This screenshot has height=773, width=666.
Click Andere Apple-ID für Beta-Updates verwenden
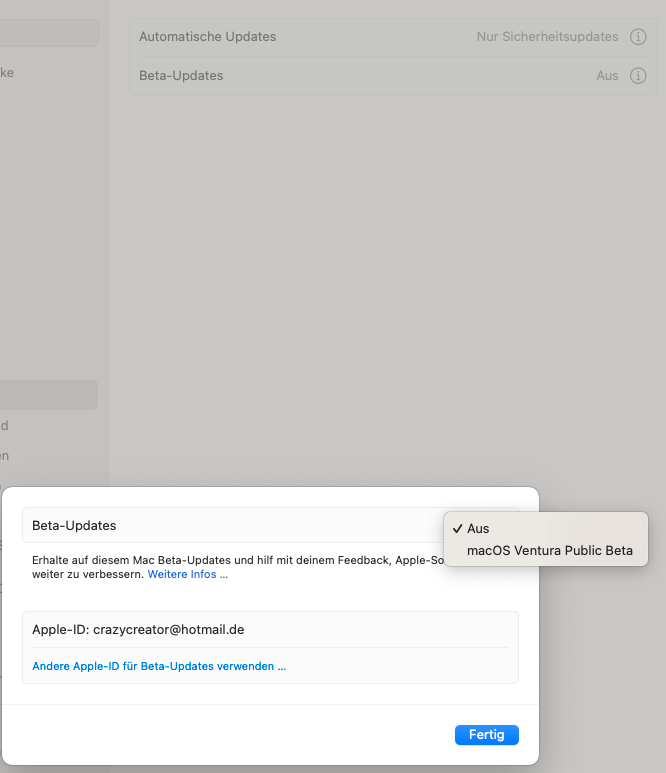[159, 666]
